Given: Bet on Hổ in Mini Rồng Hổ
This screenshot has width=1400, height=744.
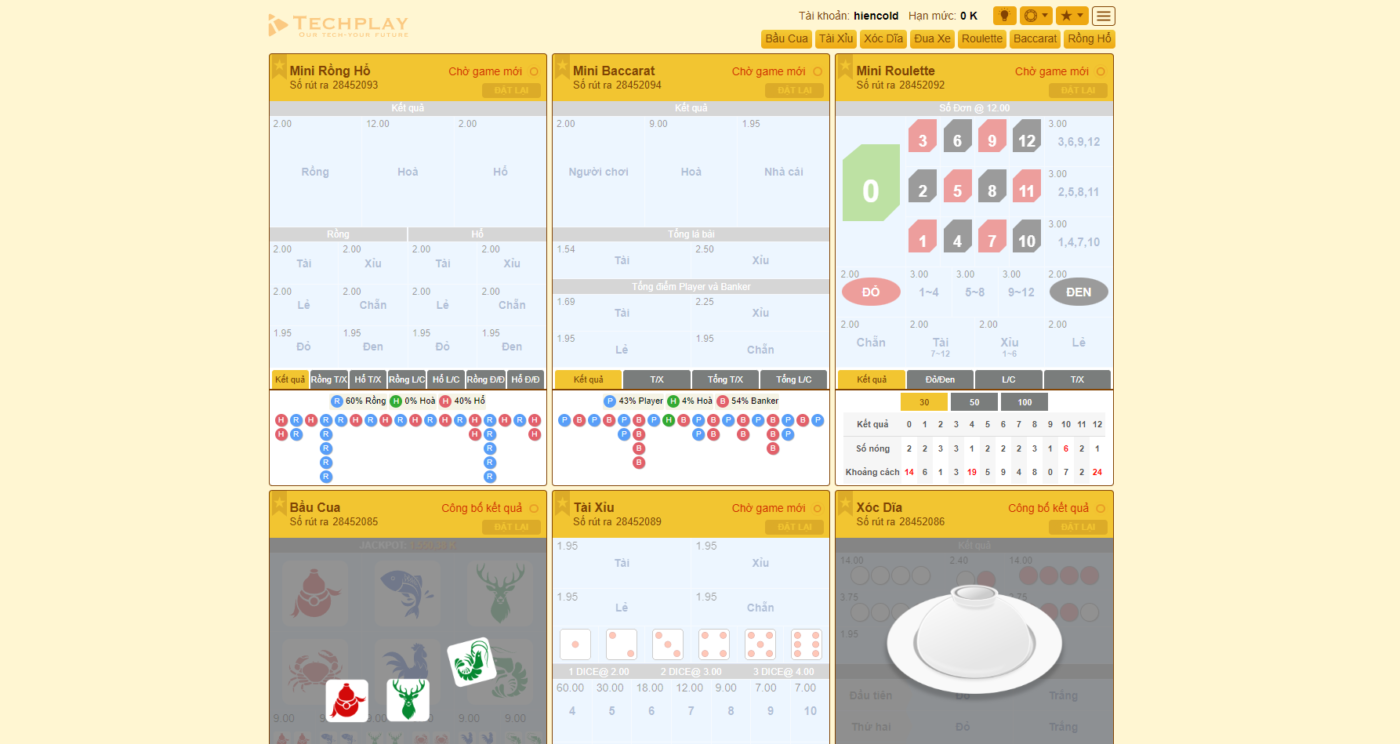Looking at the screenshot, I should point(500,171).
